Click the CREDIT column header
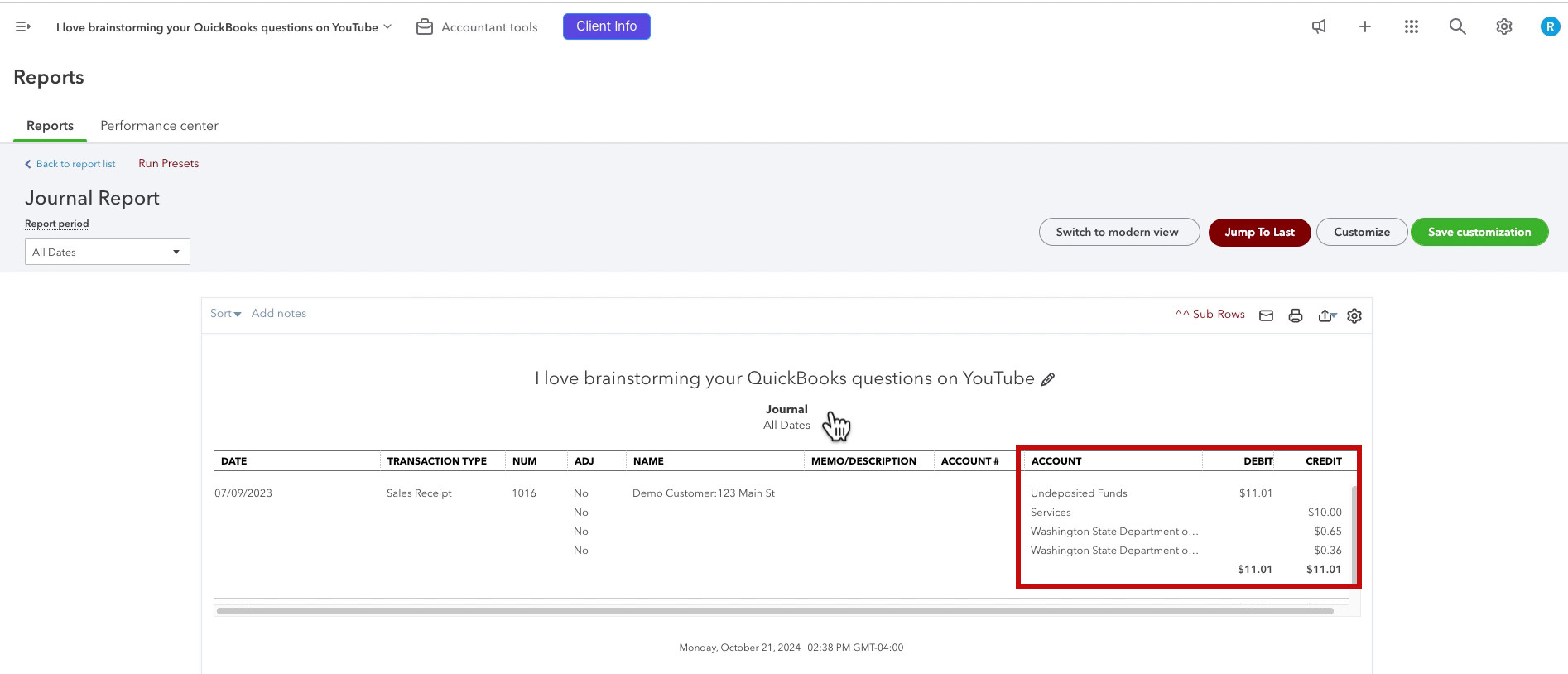The width and height of the screenshot is (1568, 674). point(1324,461)
